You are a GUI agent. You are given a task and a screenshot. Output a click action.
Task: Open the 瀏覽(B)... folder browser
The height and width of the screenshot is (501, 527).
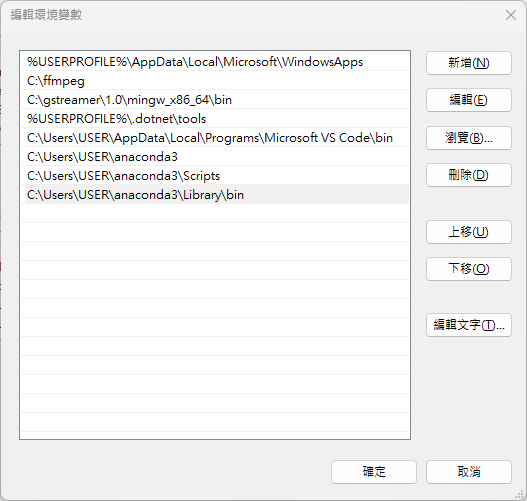(x=469, y=138)
